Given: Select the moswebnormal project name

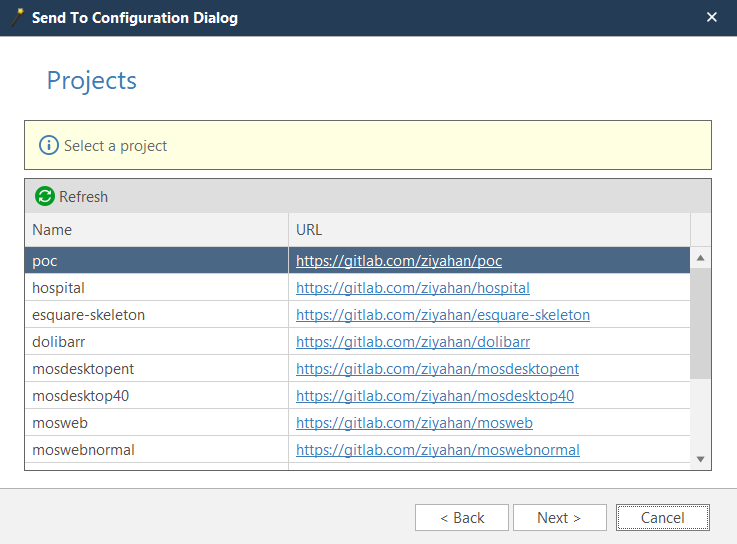Looking at the screenshot, I should [83, 450].
